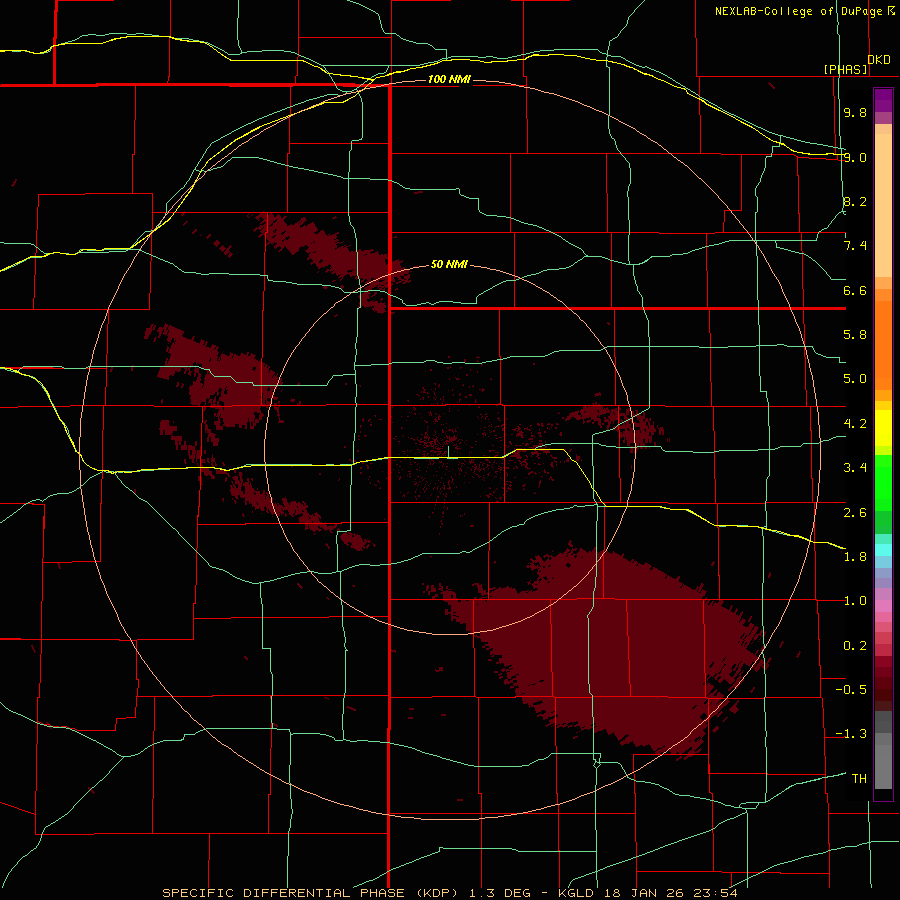Viewport: 900px width, 900px height.
Task: Click the 100 NMI range ring label
Action: point(449,79)
